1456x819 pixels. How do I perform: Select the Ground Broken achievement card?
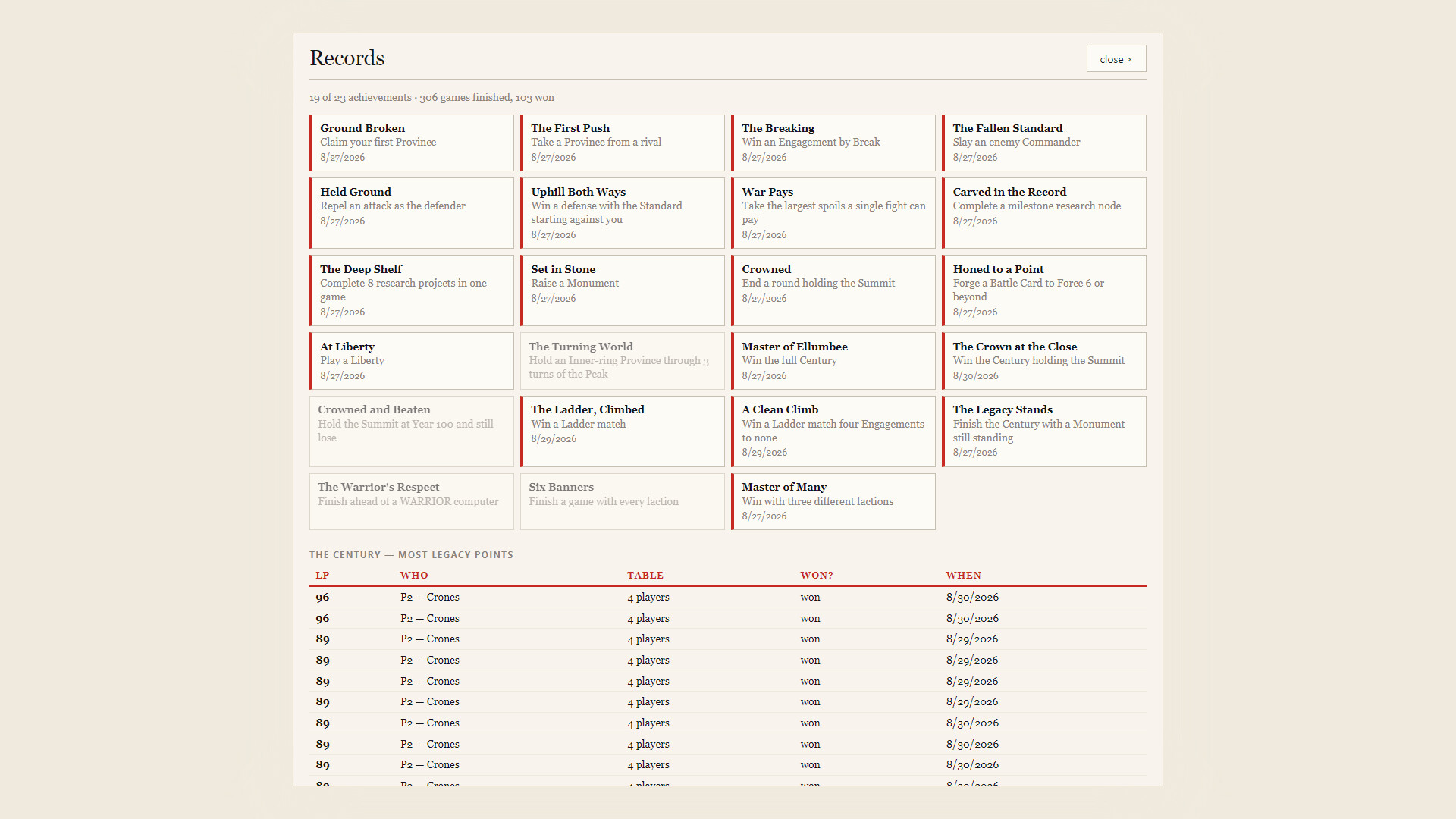(412, 143)
